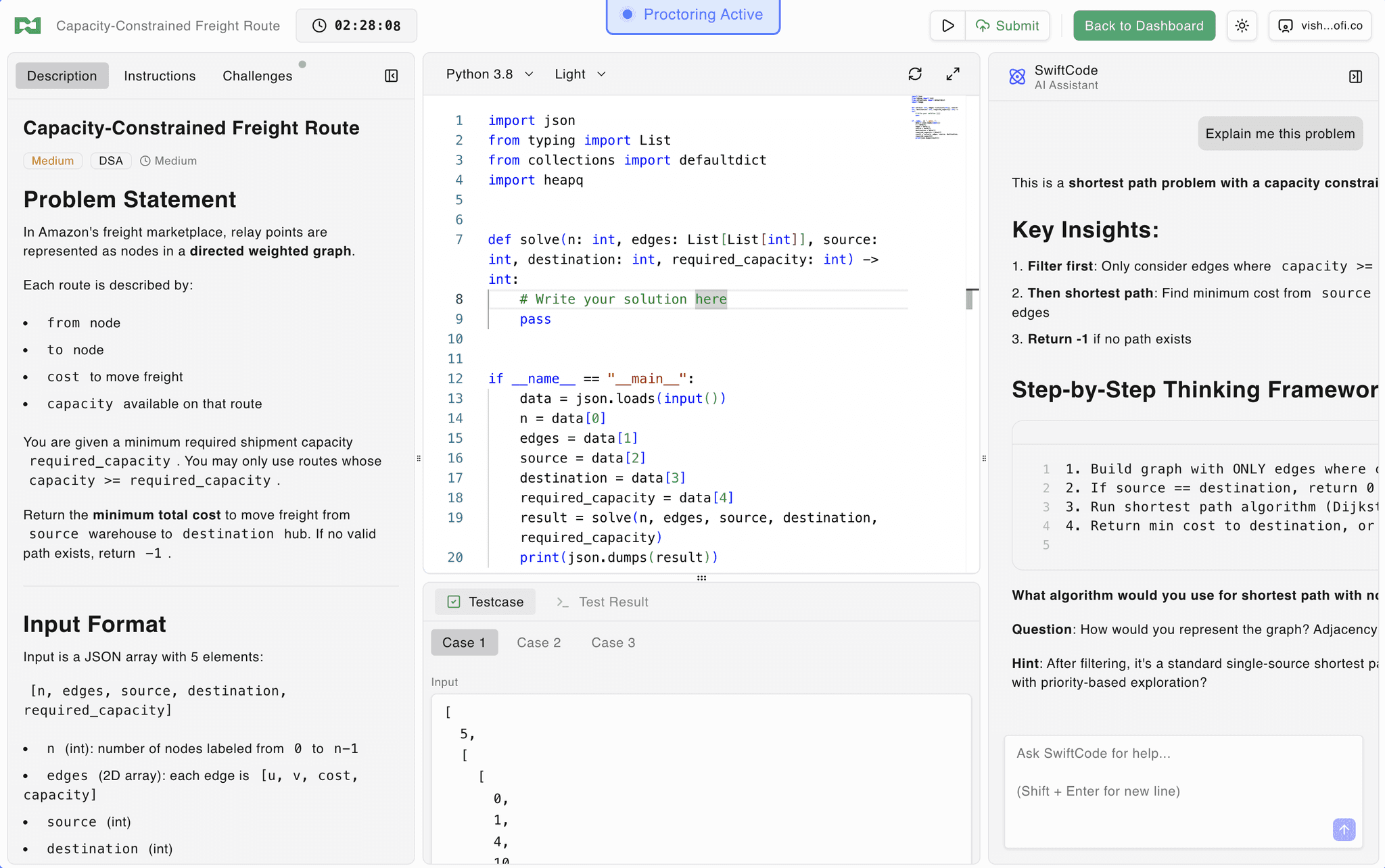This screenshot has width=1385, height=868.
Task: Select test Case 2
Action: pos(539,642)
